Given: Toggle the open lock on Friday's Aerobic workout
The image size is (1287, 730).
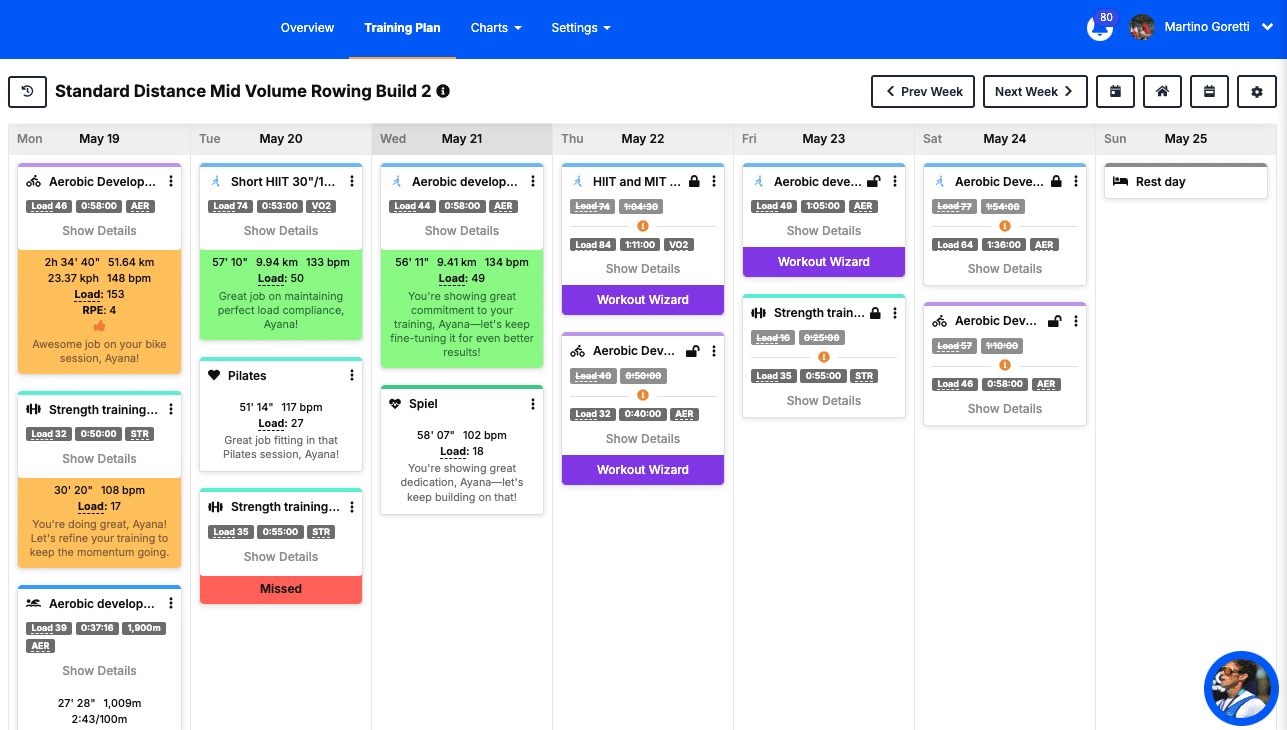Looking at the screenshot, I should point(873,182).
